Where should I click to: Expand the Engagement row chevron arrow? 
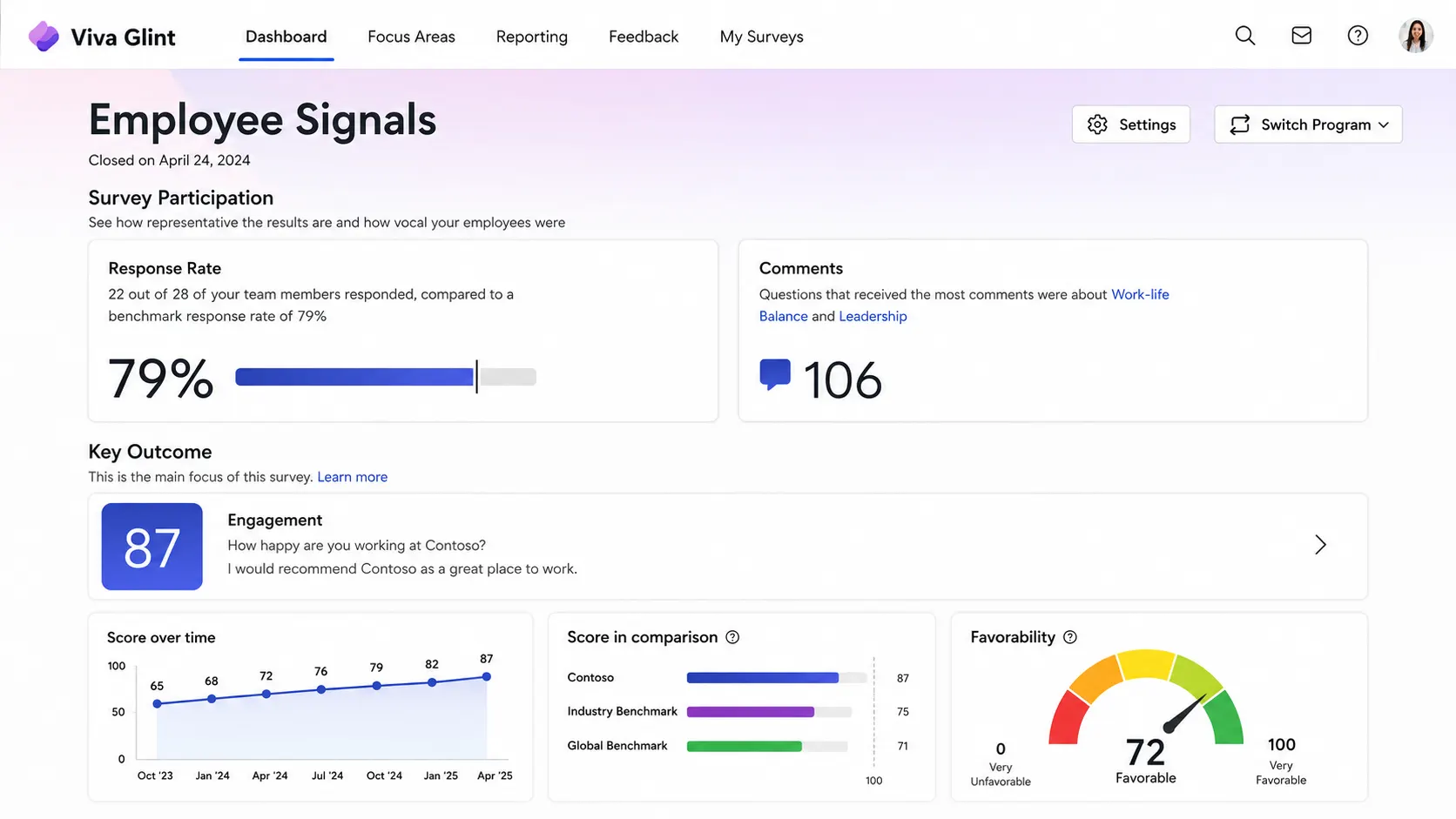pyautogui.click(x=1320, y=545)
